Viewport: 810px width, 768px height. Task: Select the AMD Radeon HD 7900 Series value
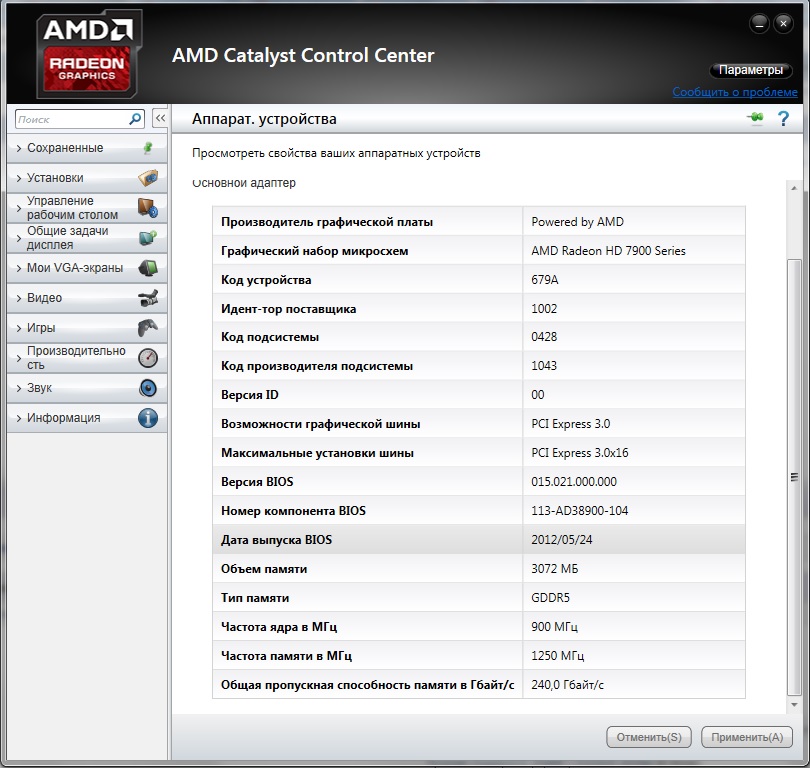coord(608,251)
